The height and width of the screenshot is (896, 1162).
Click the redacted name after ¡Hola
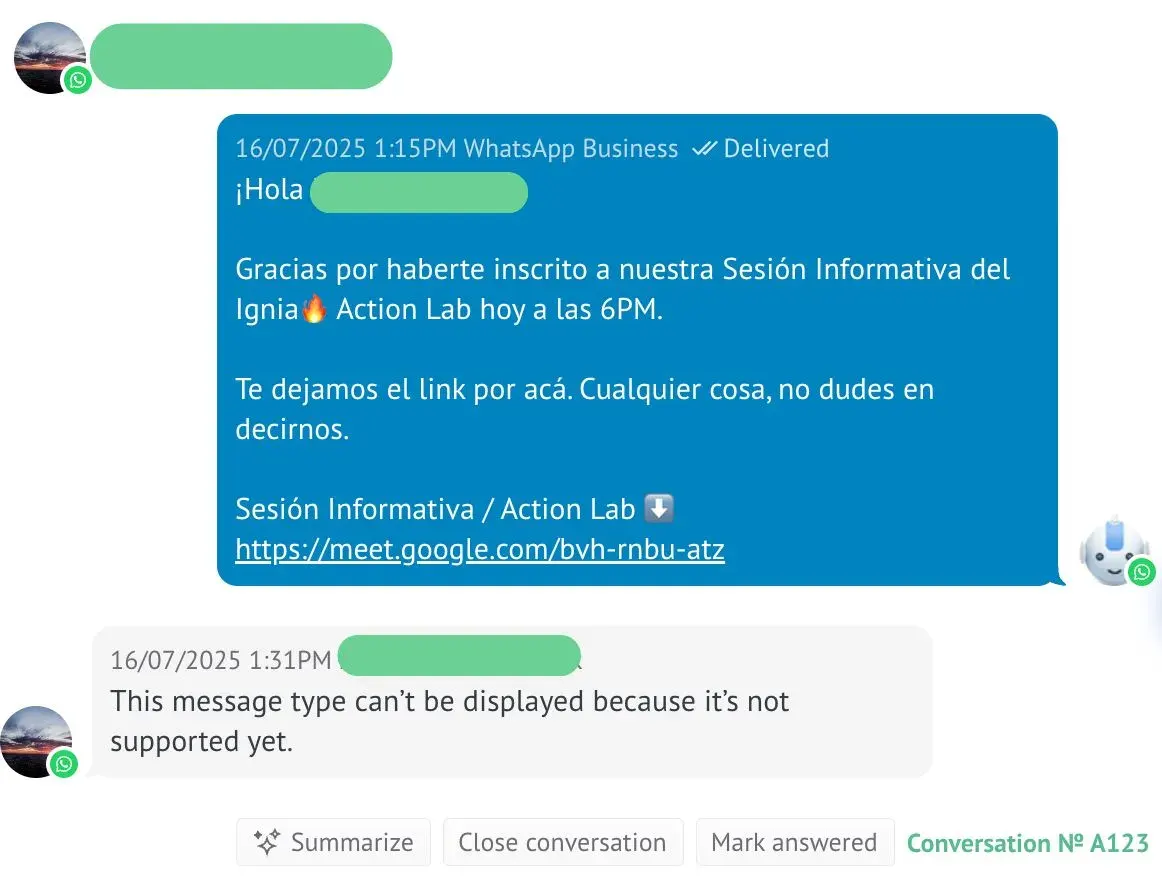click(418, 192)
